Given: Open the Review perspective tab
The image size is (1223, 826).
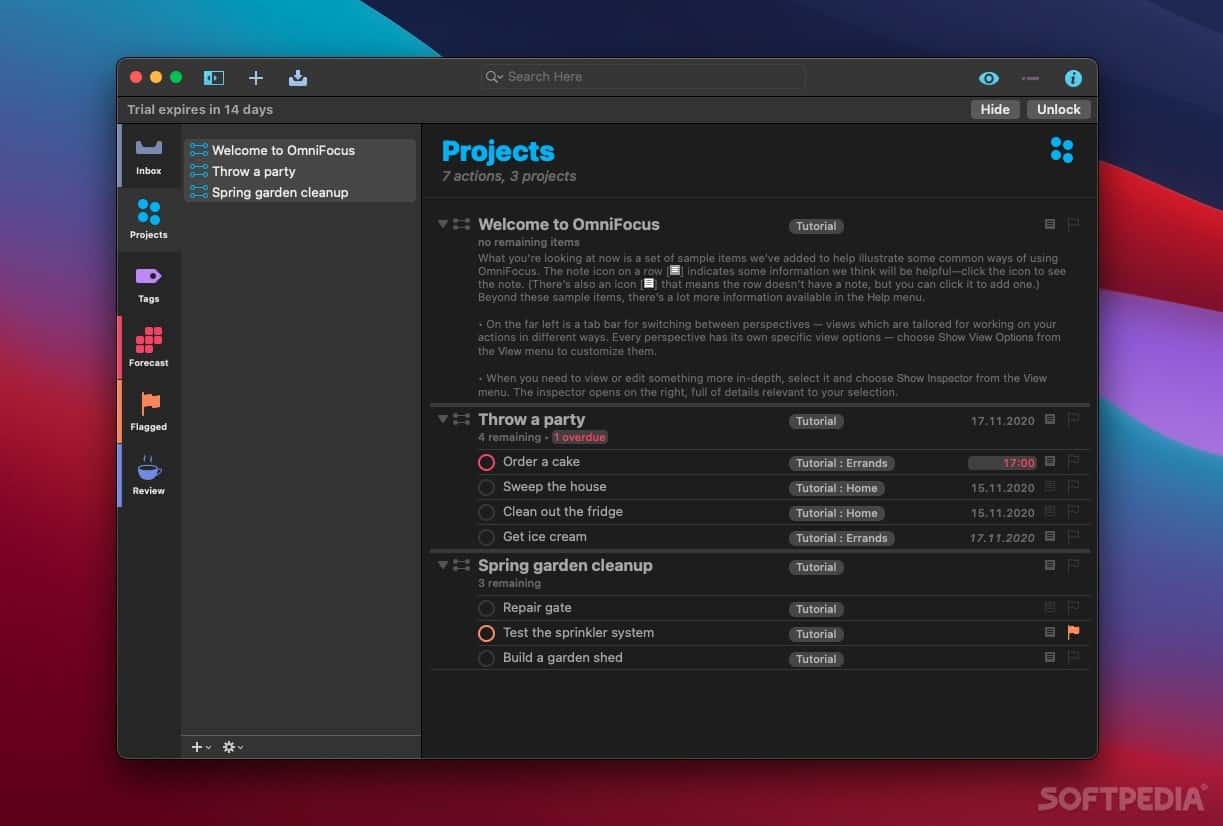Looking at the screenshot, I should click(x=149, y=476).
